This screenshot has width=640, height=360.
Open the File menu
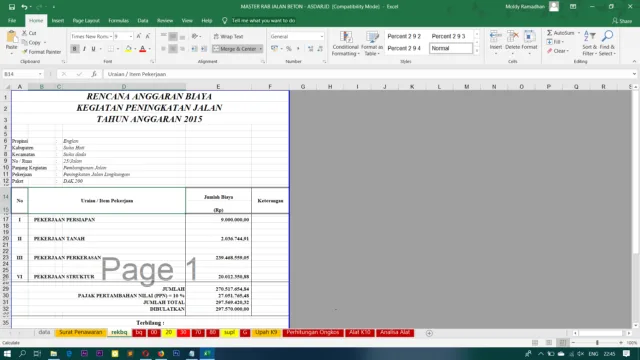click(12, 20)
